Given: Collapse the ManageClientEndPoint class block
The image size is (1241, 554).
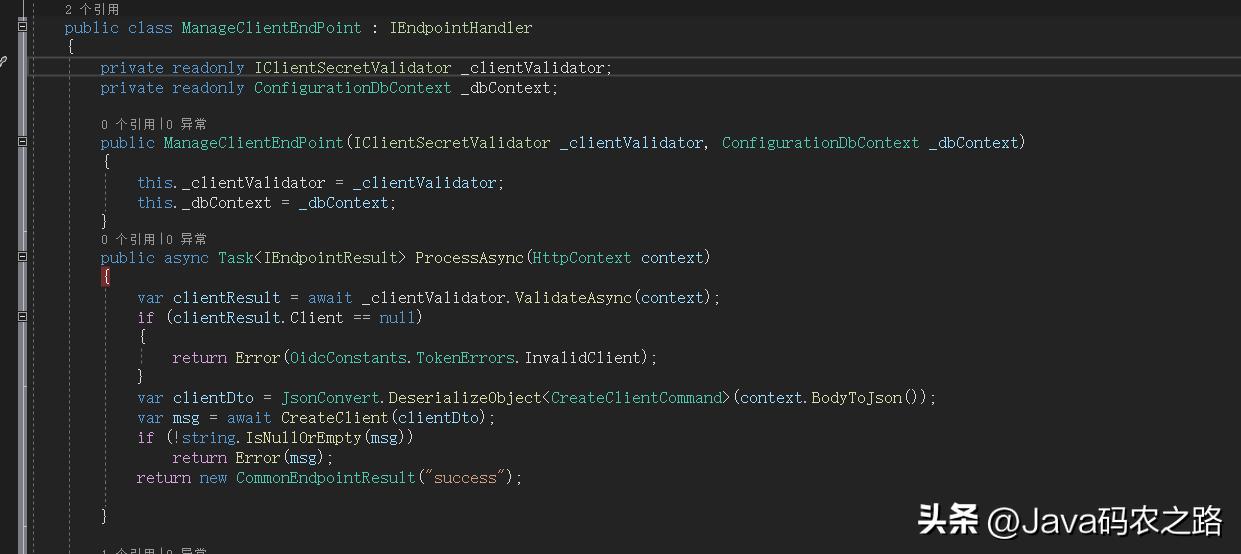Looking at the screenshot, I should (22, 27).
